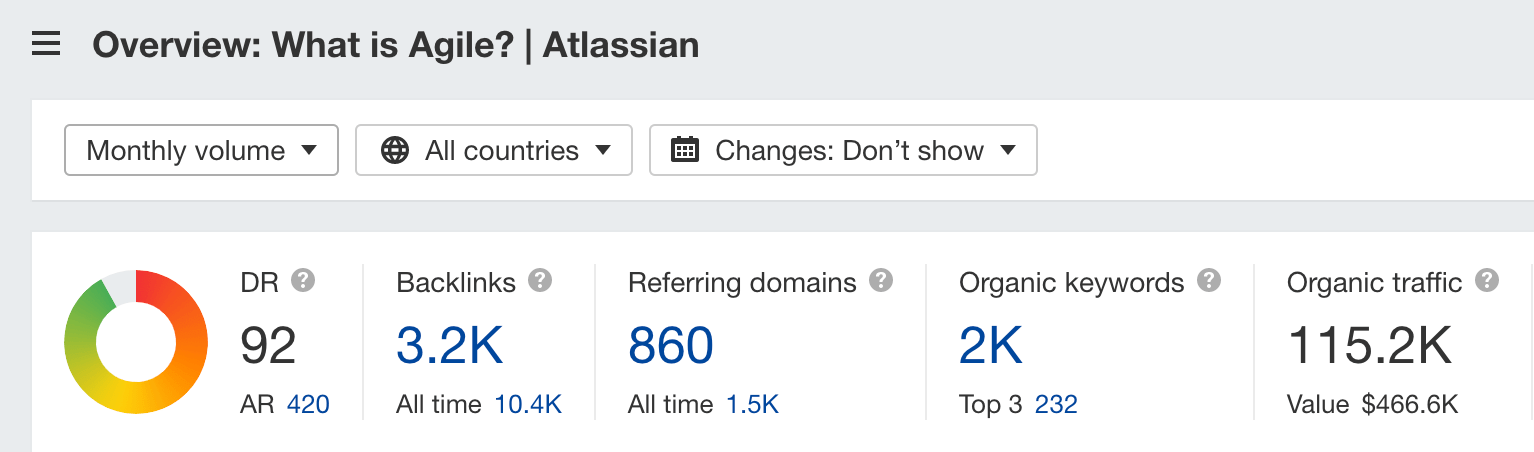Click help icon next to Organic traffic
The width and height of the screenshot is (1534, 452).
pos(1487,281)
